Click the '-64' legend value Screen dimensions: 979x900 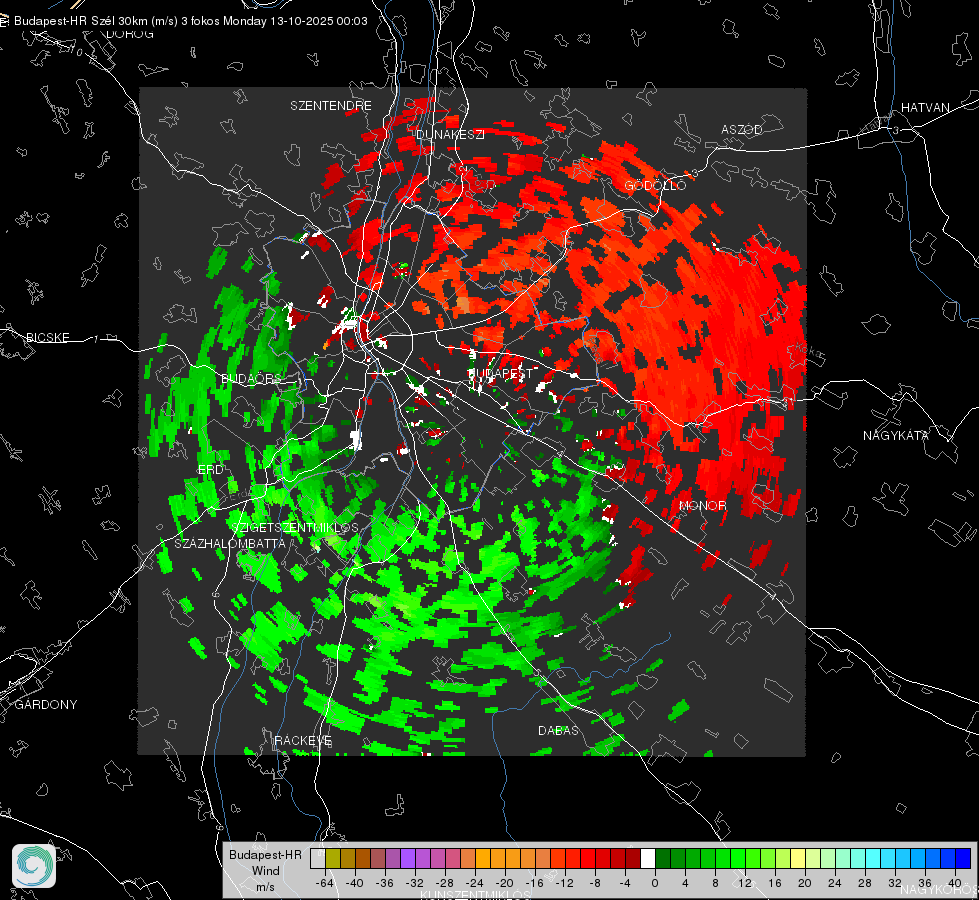325,883
